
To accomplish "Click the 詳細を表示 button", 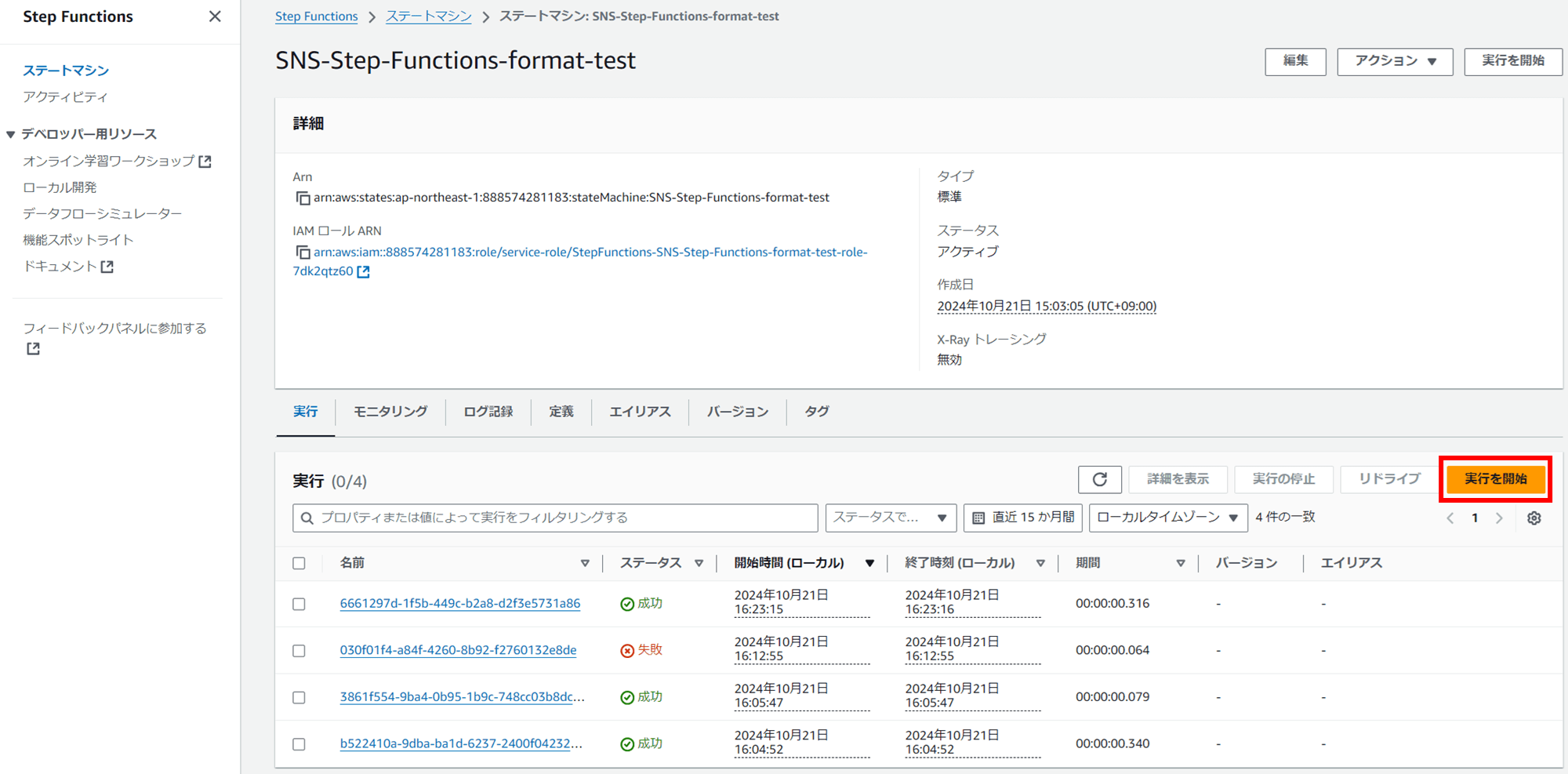I will coord(1178,479).
